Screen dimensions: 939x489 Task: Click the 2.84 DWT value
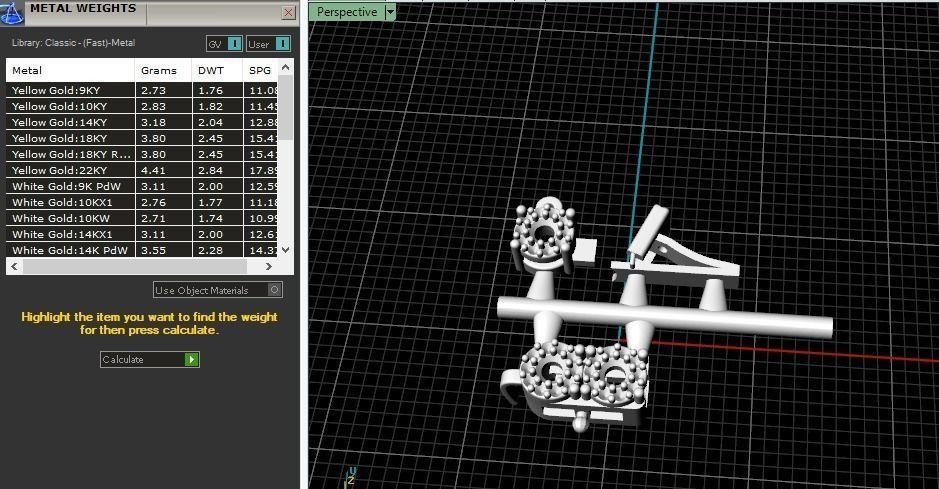click(x=211, y=170)
